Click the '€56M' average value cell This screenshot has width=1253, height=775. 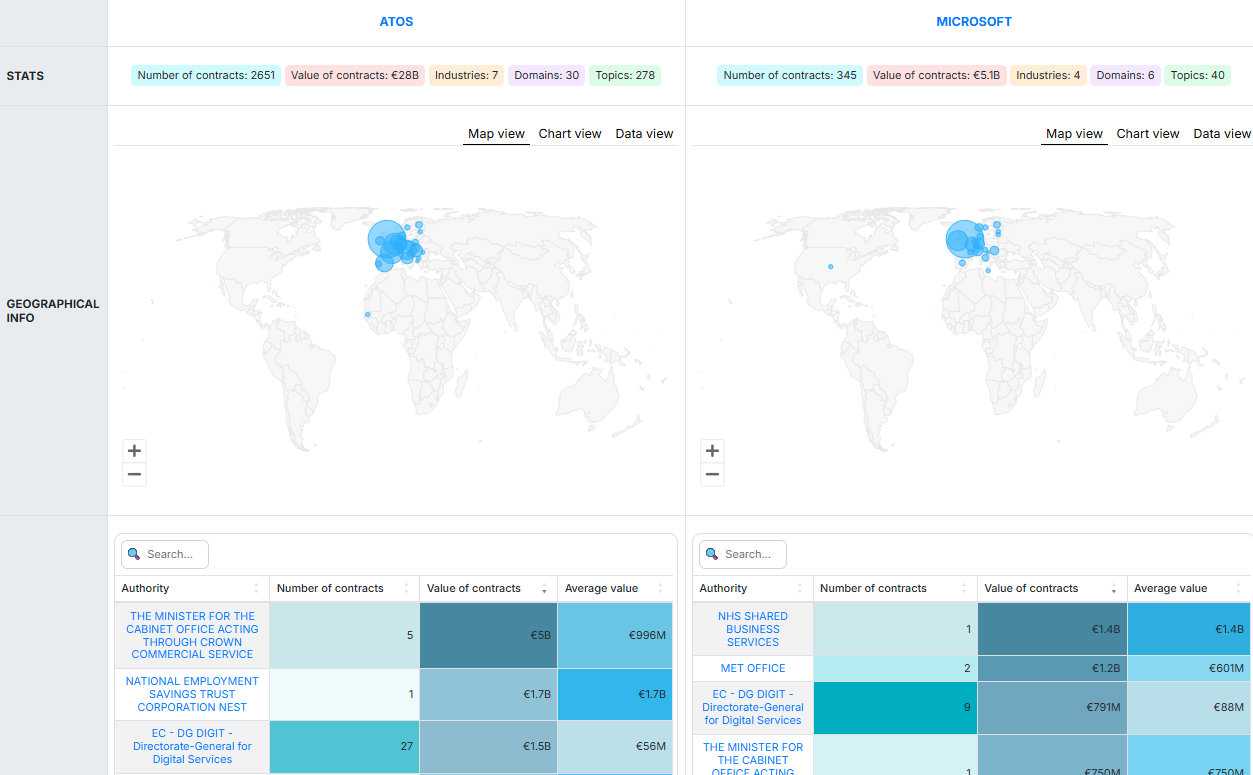(615, 746)
